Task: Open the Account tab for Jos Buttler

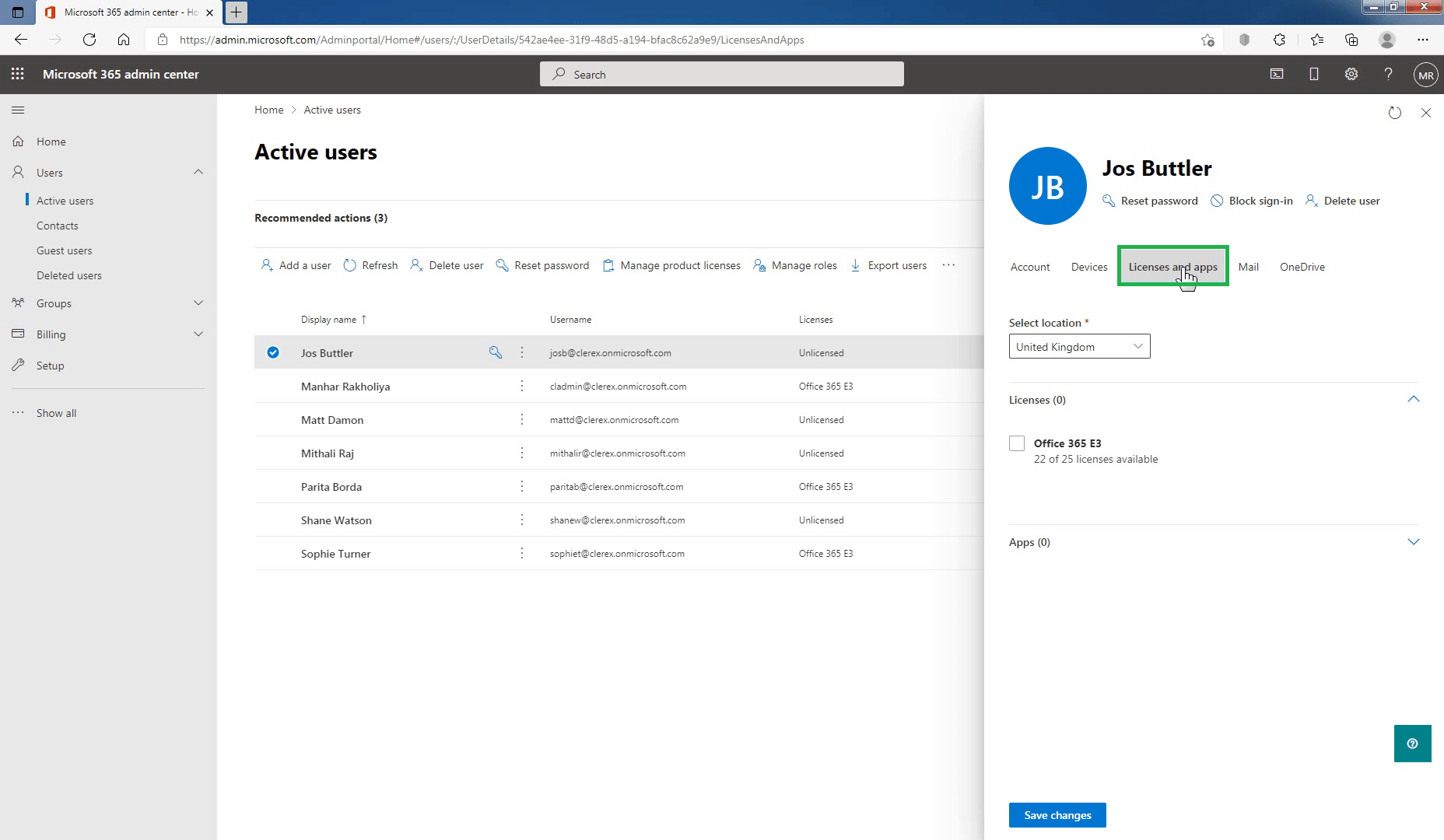Action: [1029, 267]
